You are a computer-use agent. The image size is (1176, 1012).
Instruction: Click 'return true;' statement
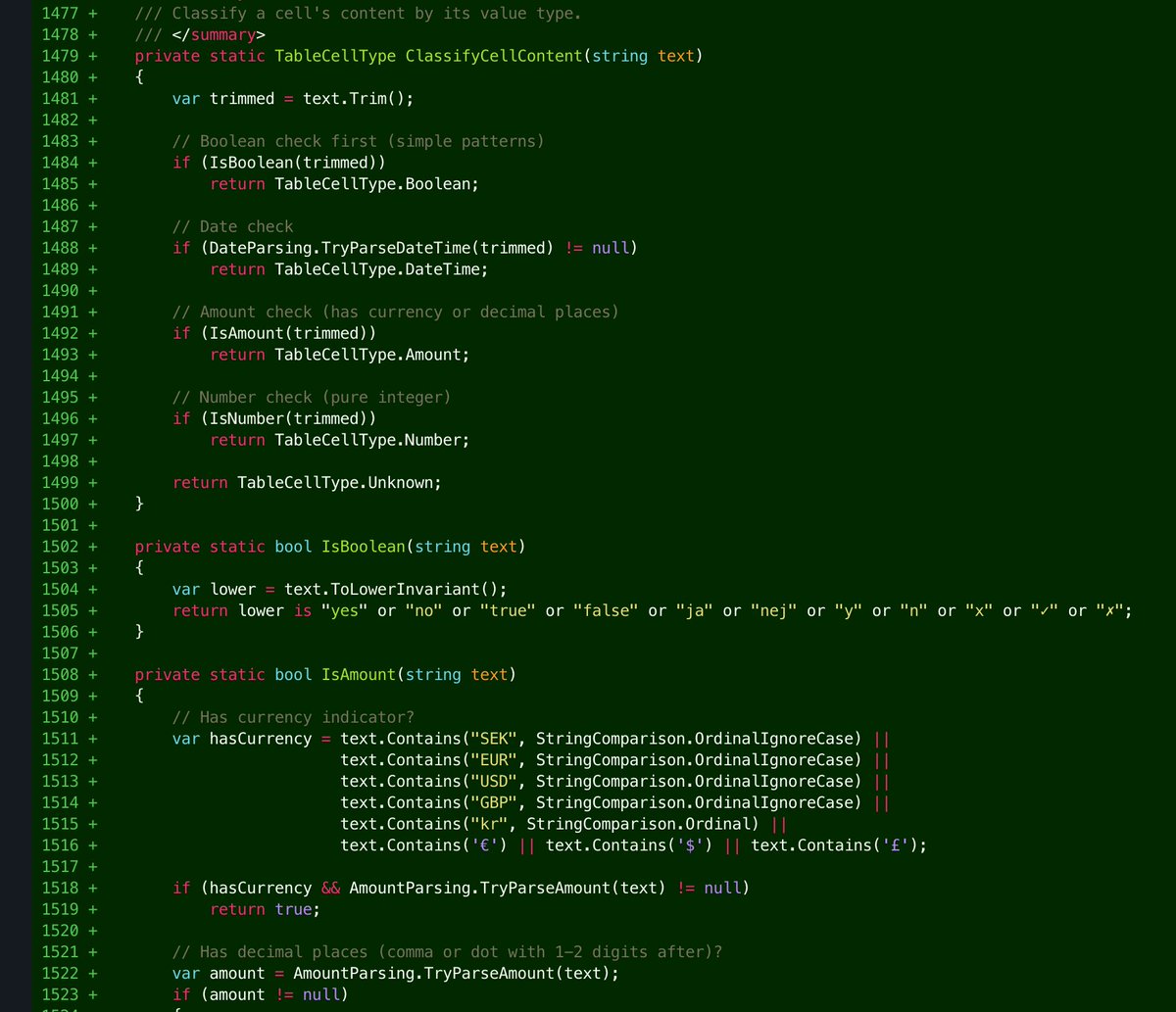click(x=266, y=909)
